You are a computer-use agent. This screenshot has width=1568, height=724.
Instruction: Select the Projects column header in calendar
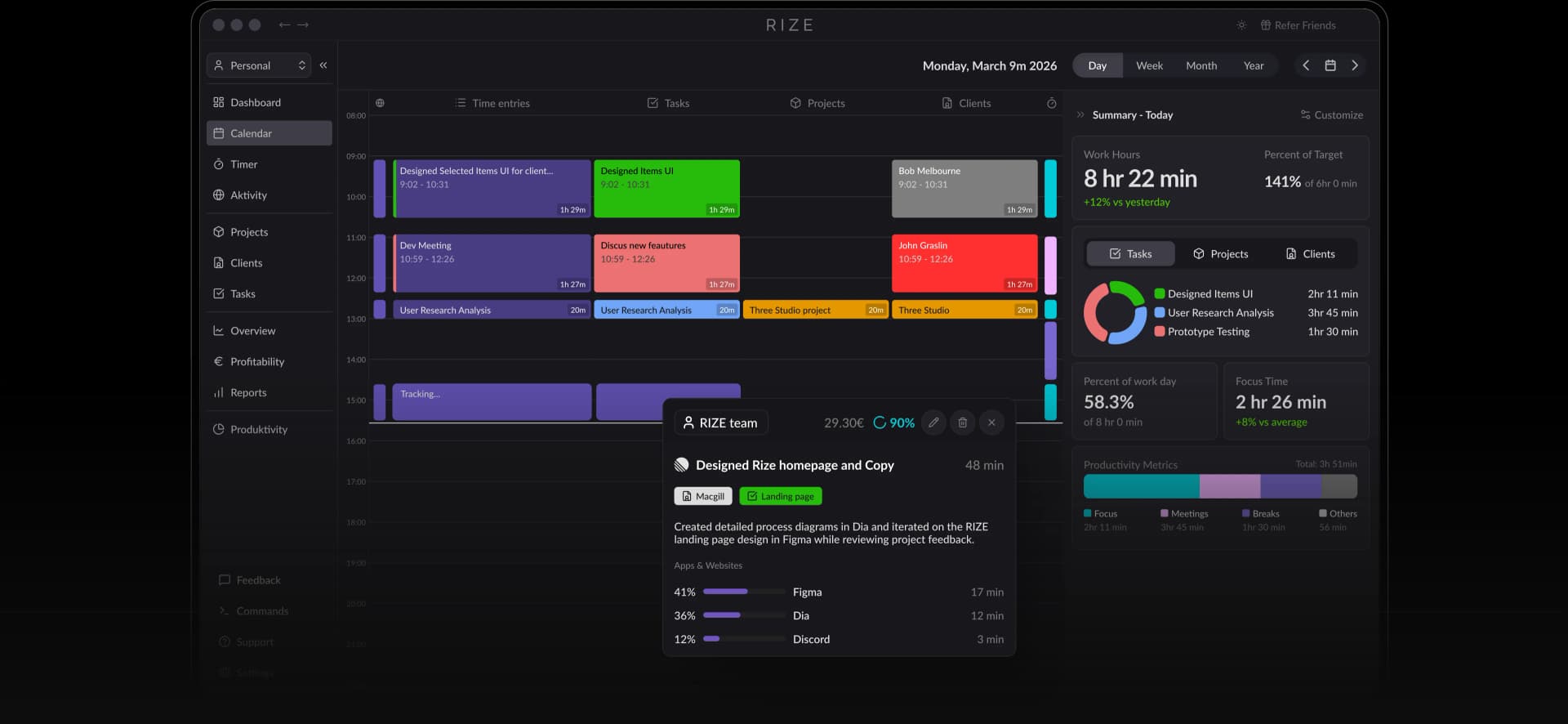pos(817,103)
